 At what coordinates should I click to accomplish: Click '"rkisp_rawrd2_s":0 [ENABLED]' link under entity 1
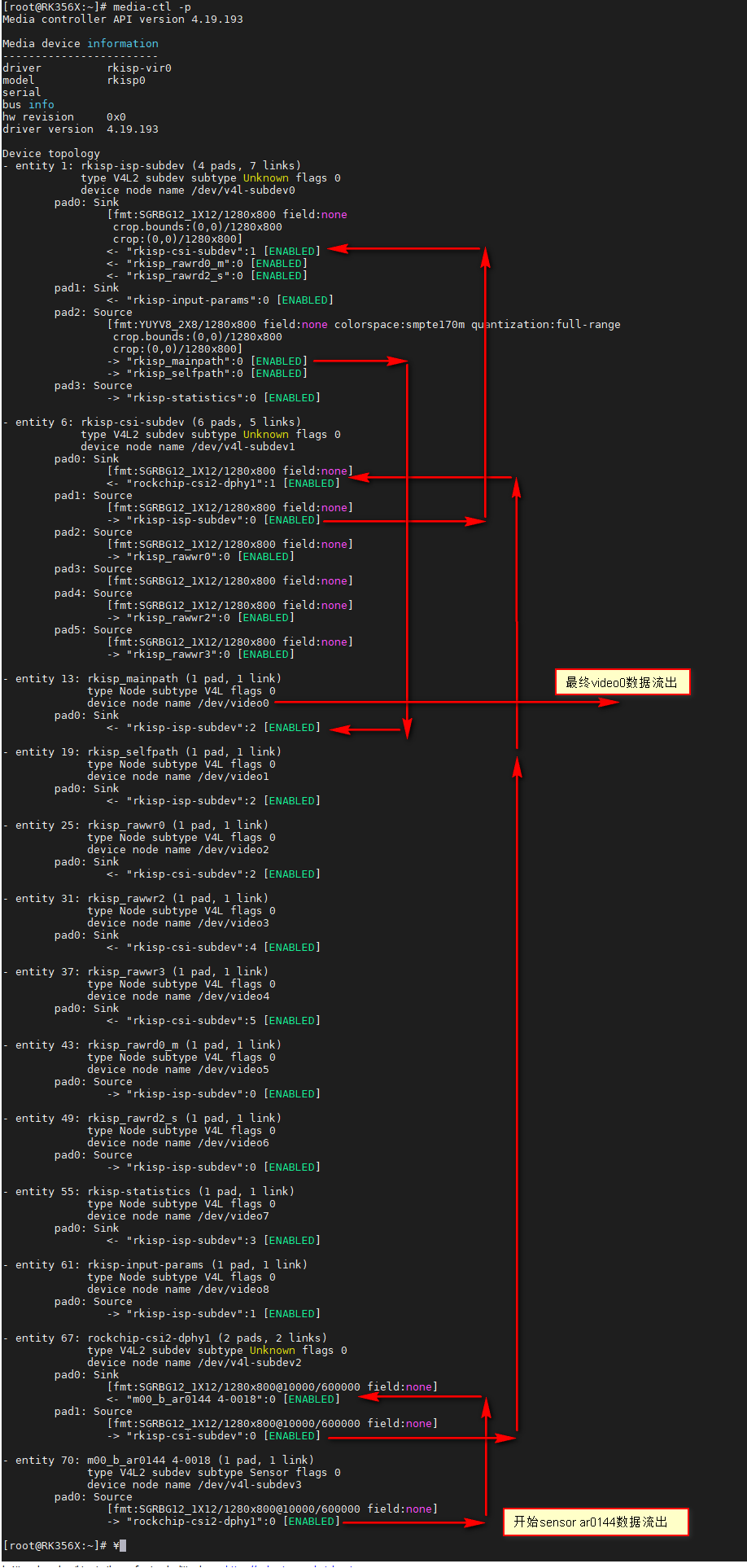point(217,275)
